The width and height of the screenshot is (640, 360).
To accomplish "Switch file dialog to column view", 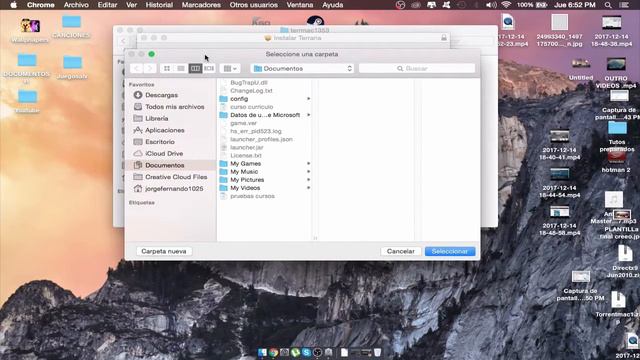I will tap(195, 69).
